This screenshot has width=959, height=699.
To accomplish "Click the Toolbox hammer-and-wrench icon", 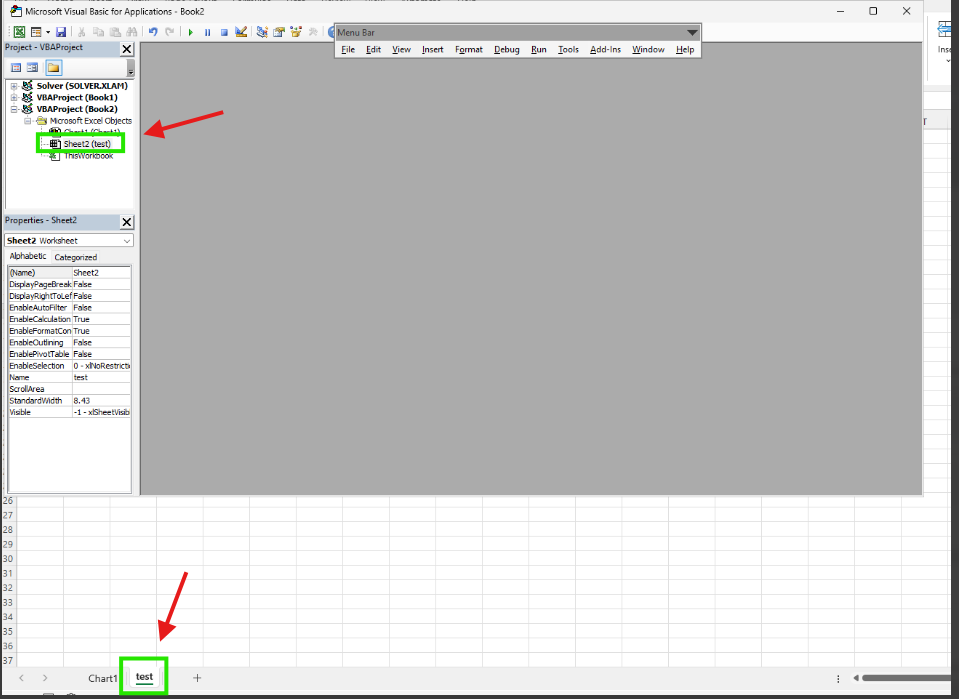I will click(313, 32).
